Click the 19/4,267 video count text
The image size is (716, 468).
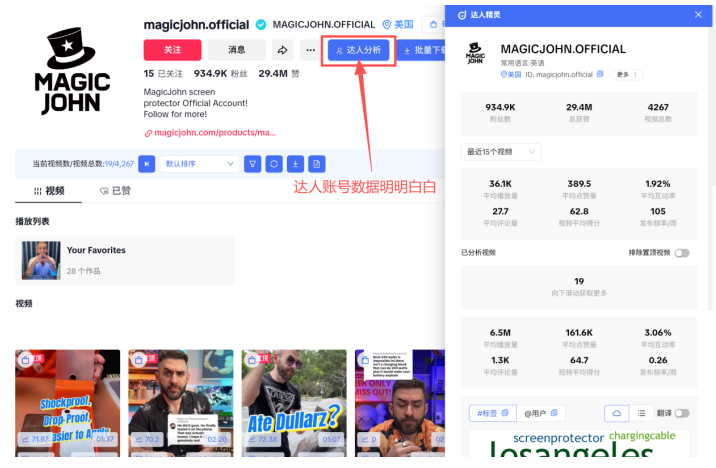pos(119,164)
